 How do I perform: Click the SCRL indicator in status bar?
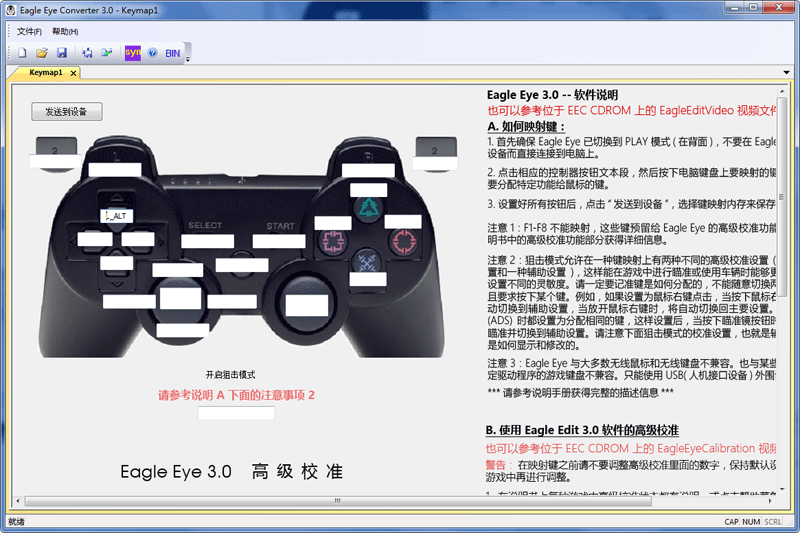(773, 522)
